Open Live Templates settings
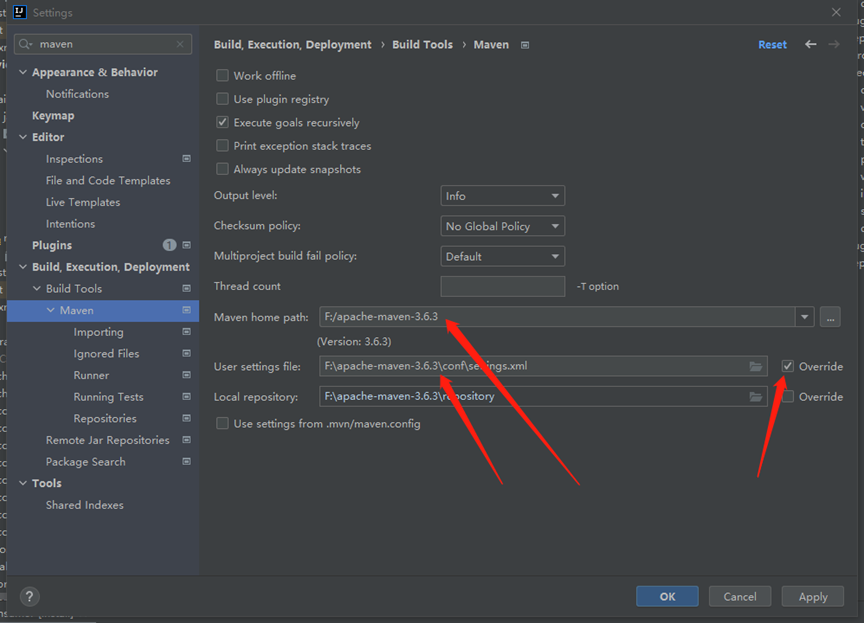The width and height of the screenshot is (864, 623). 83,202
